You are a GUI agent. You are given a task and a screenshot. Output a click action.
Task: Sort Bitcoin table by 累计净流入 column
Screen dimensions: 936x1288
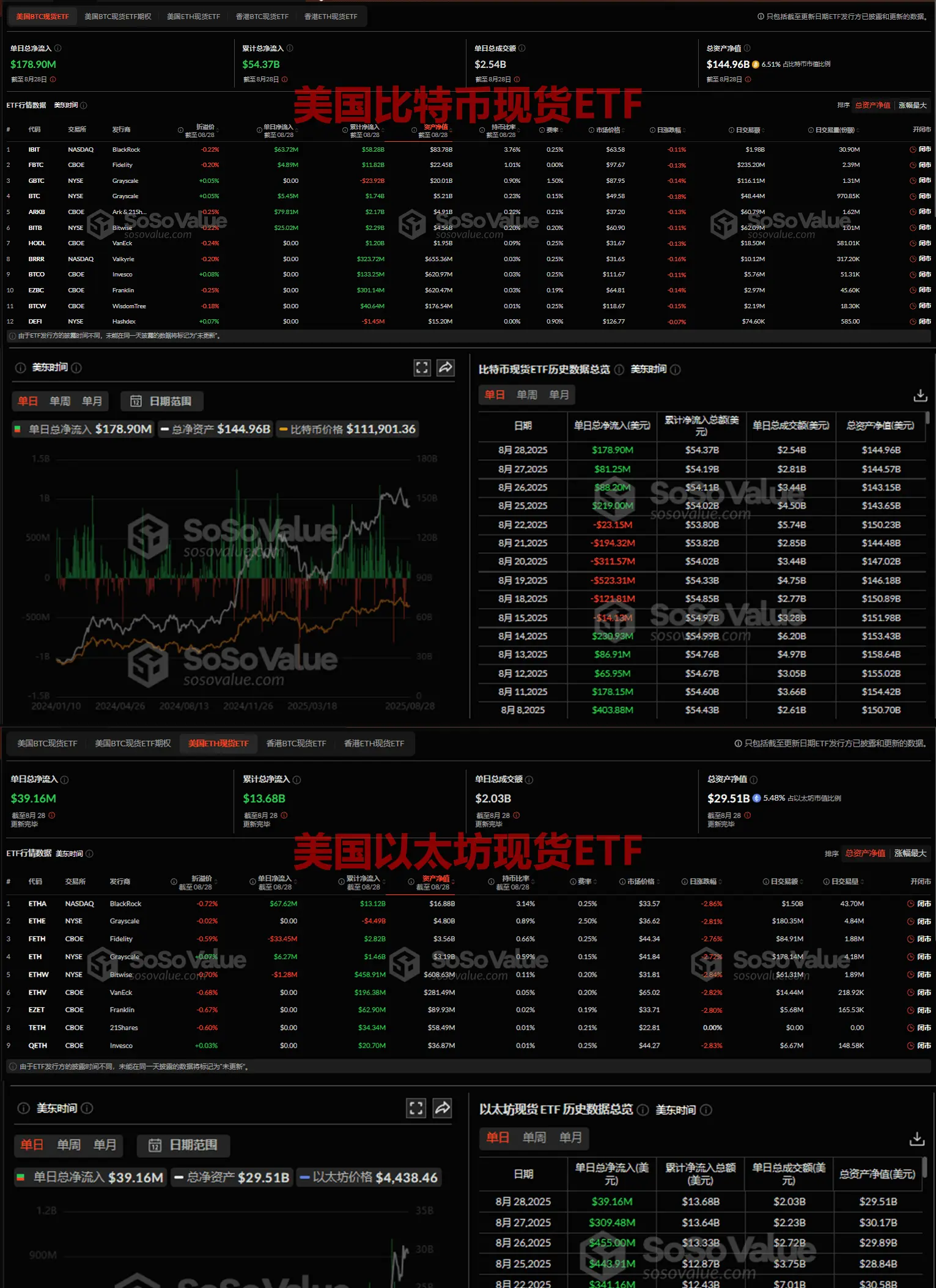click(364, 130)
